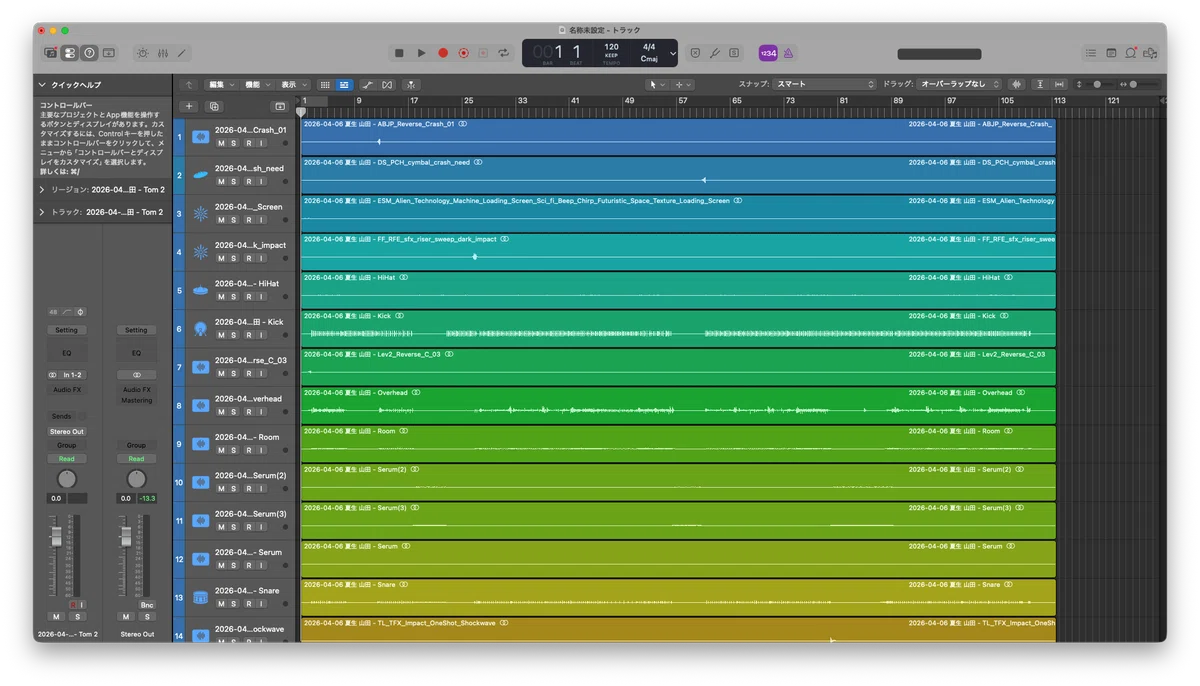Open Smart Controls dial icon
The width and height of the screenshot is (1200, 686).
[142, 53]
